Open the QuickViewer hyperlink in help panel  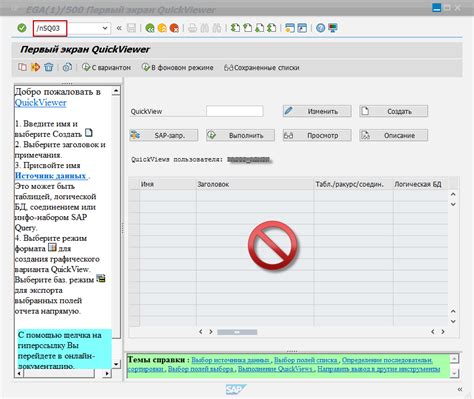(x=41, y=103)
